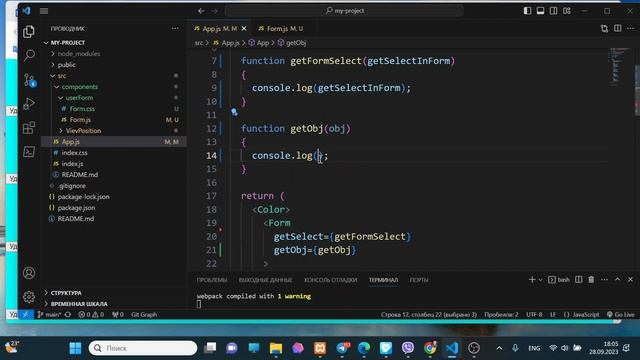
Task: Go forward with the navigation arrow
Action: [x=215, y=11]
